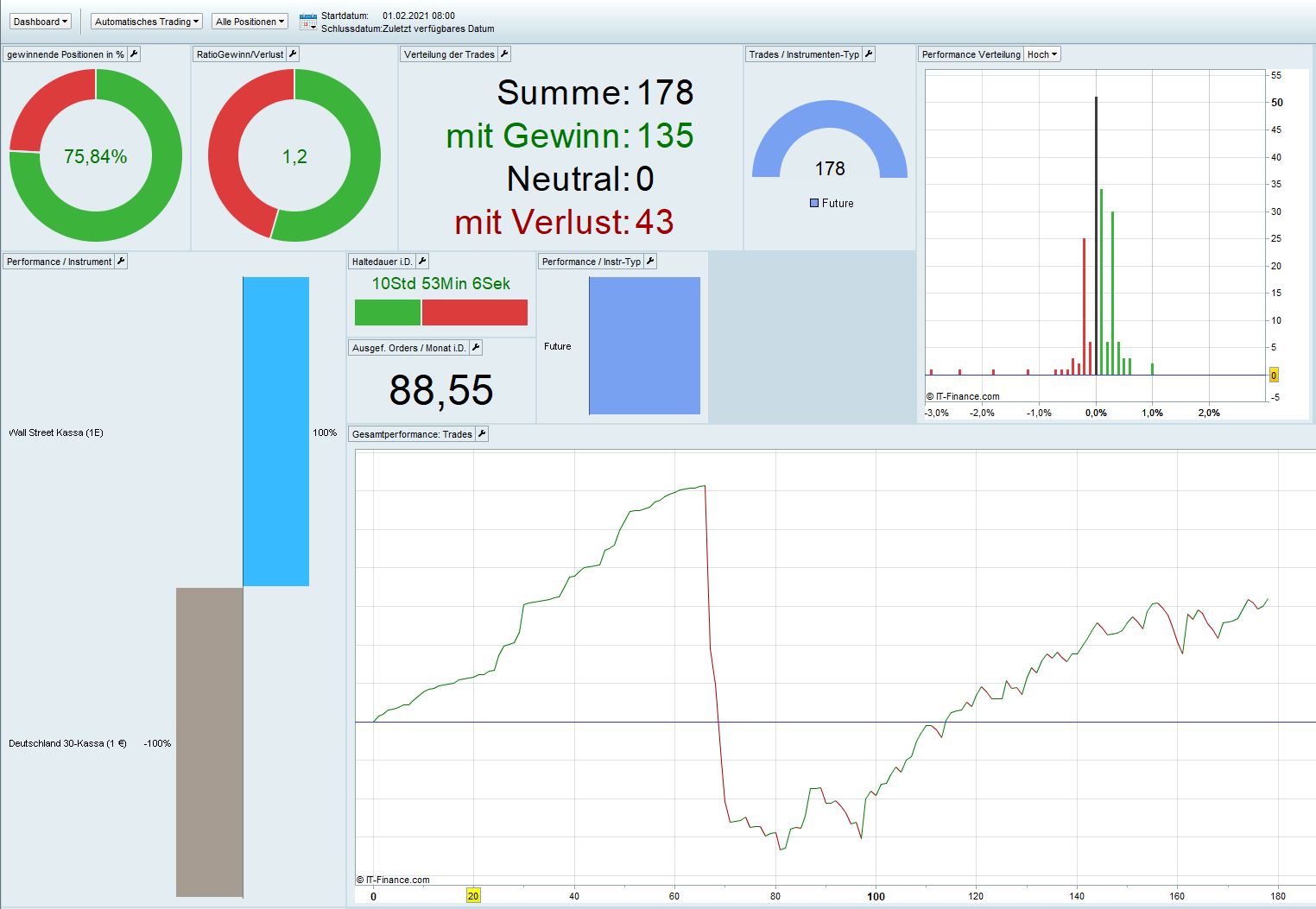The height and width of the screenshot is (909, 1316).
Task: Select the Trades / Instrumenten-Typ title
Action: (x=804, y=54)
